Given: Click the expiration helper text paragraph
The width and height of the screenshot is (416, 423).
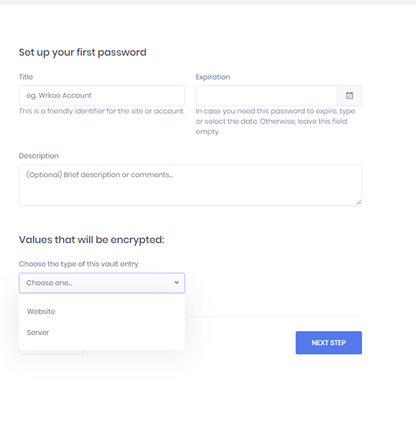Looking at the screenshot, I should tap(275, 121).
